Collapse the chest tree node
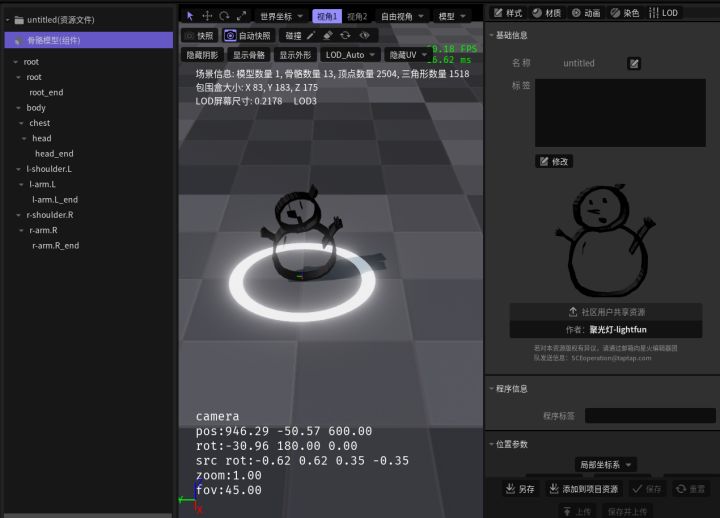The width and height of the screenshot is (720, 518). (21, 123)
